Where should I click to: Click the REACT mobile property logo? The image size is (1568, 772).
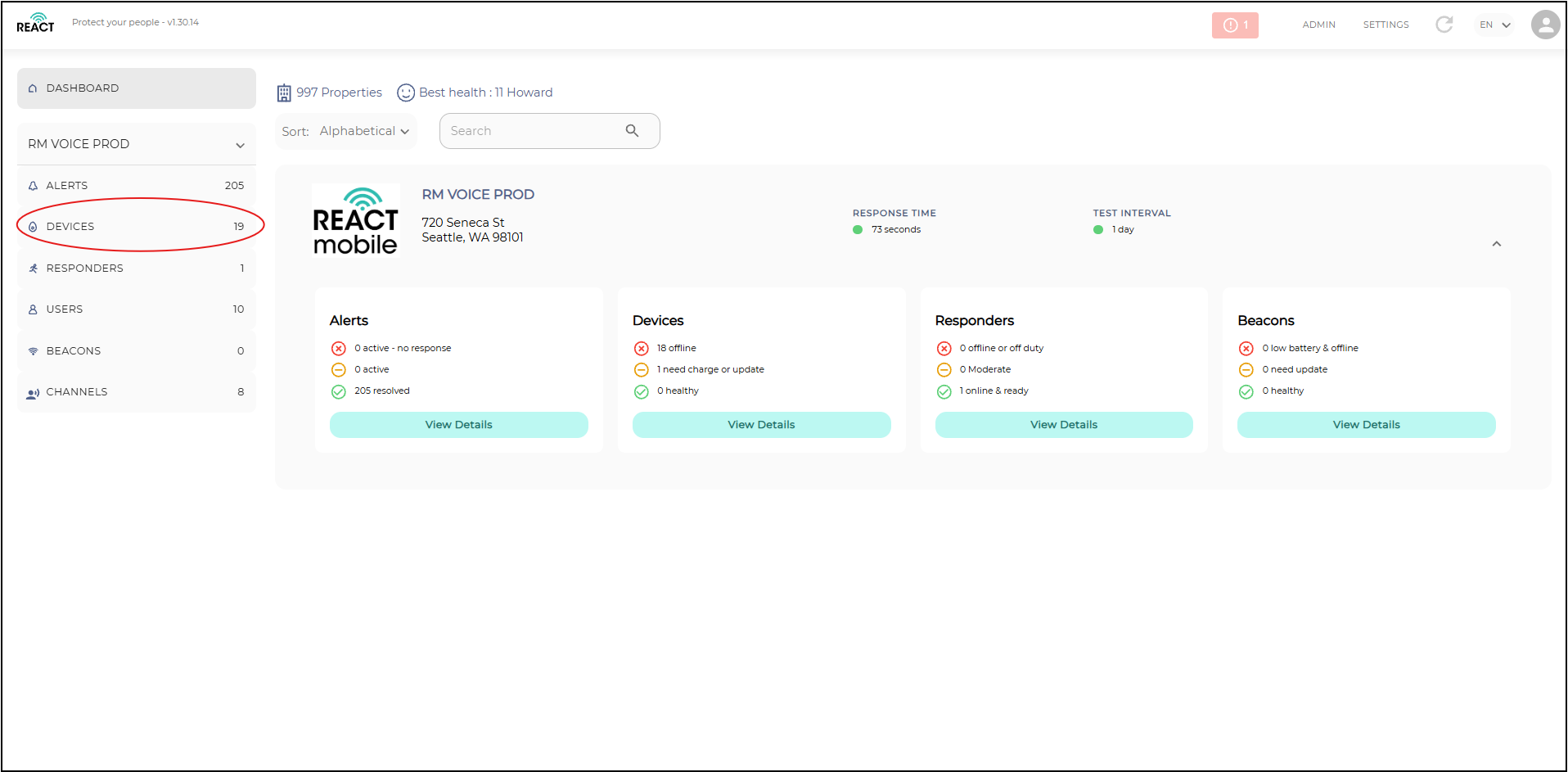pos(355,220)
